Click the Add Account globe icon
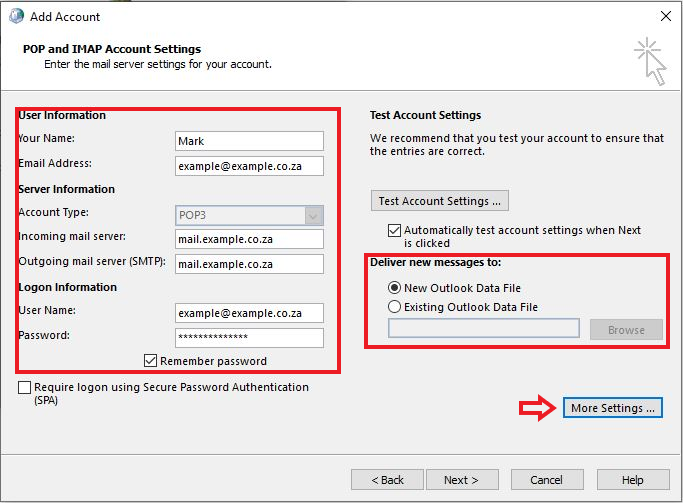 [x=16, y=16]
